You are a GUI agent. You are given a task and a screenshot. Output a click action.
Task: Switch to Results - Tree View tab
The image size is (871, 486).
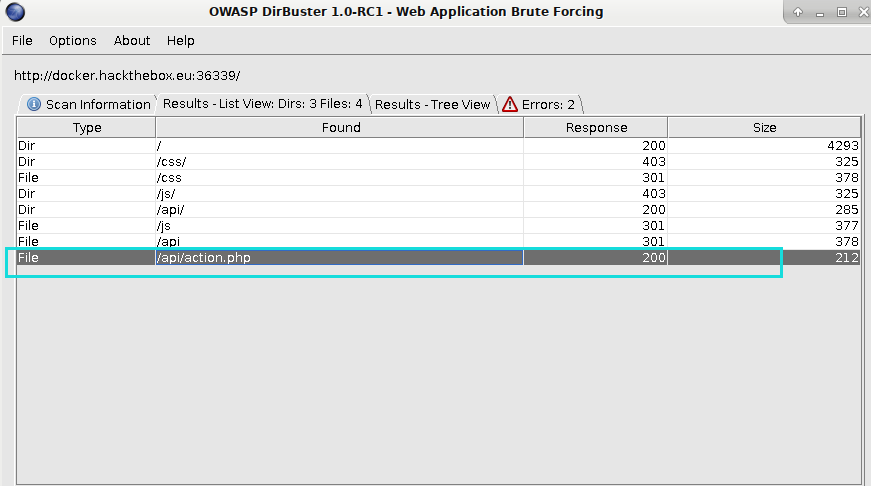click(432, 104)
